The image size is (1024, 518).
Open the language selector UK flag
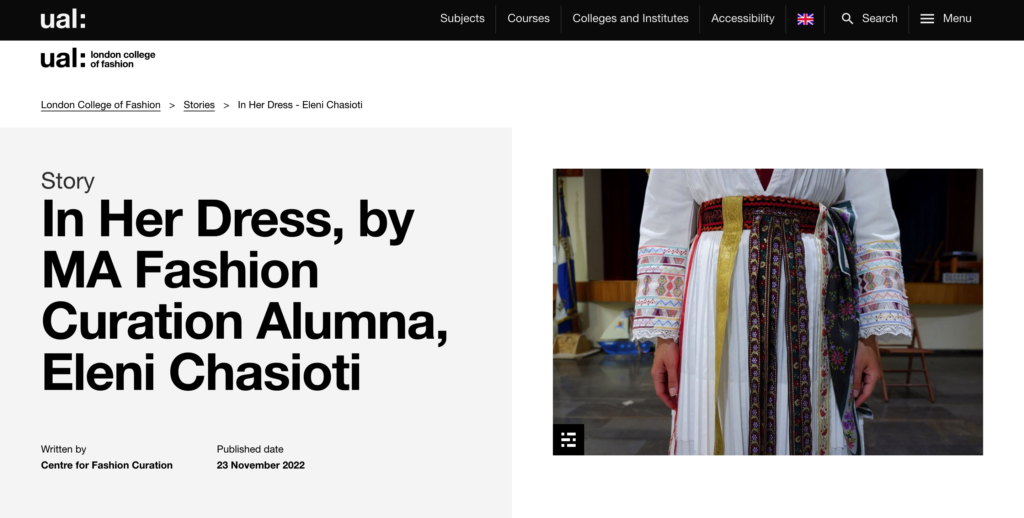pyautogui.click(x=805, y=19)
